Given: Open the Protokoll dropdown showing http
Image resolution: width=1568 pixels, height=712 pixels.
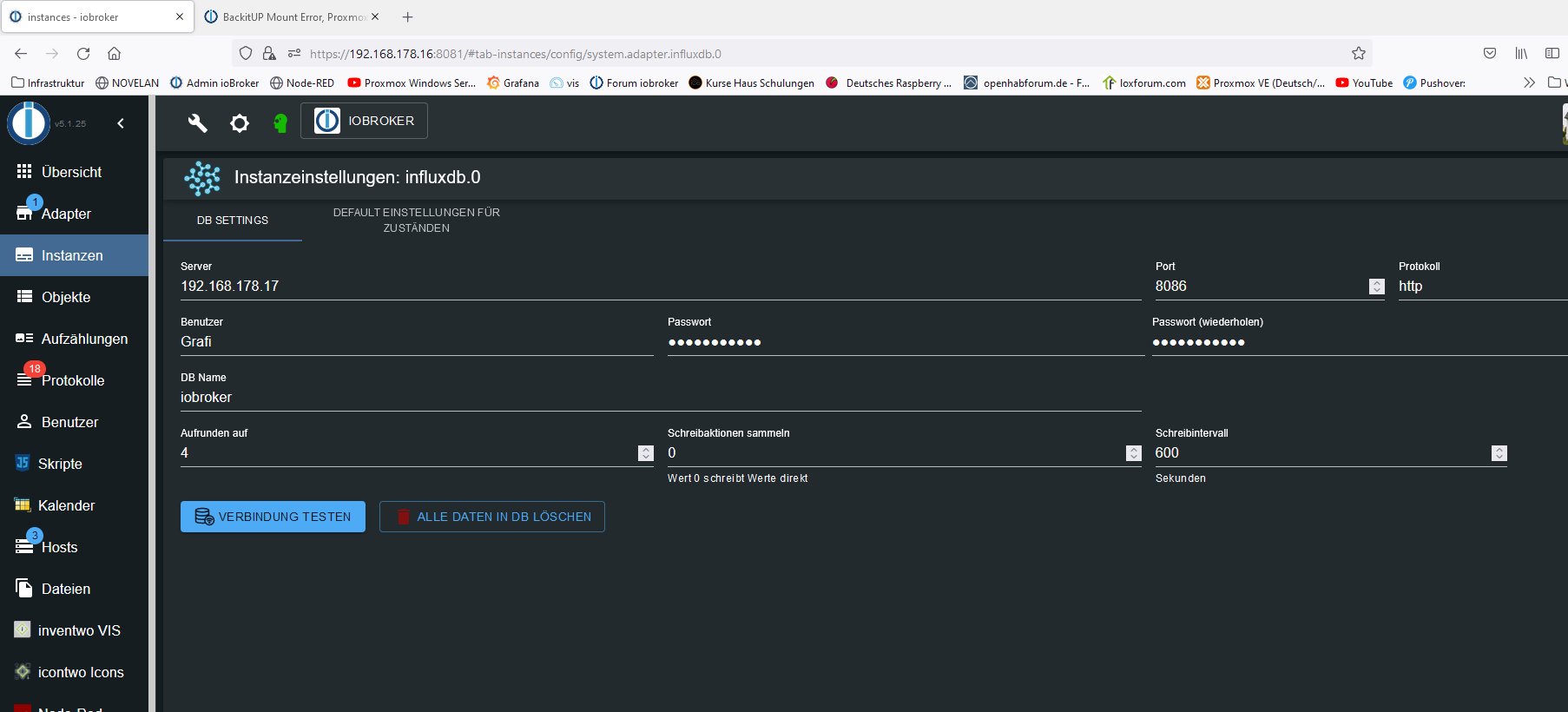Looking at the screenshot, I should [x=1483, y=287].
